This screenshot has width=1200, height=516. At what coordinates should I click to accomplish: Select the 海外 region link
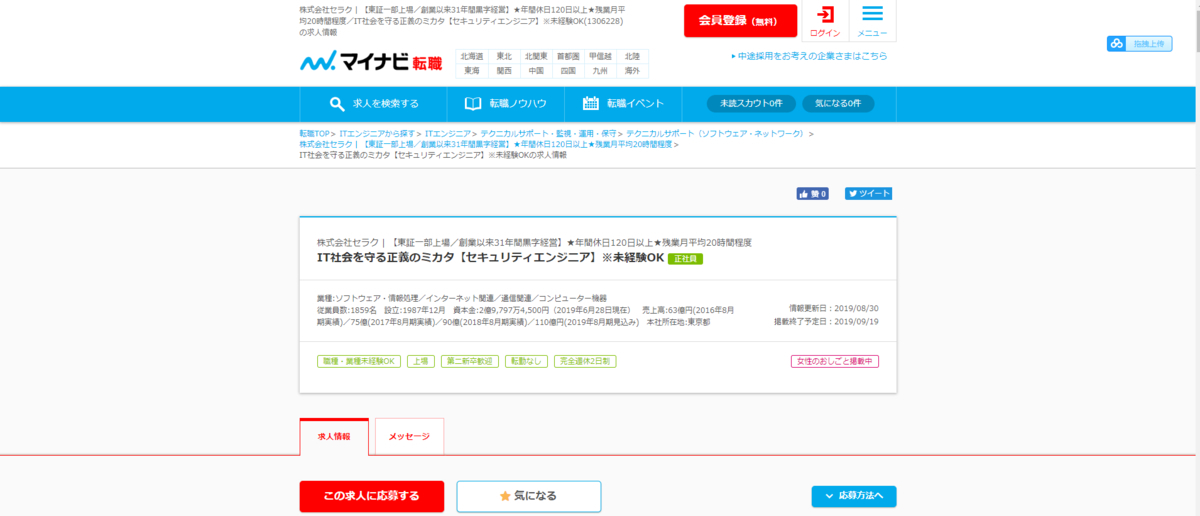click(632, 71)
